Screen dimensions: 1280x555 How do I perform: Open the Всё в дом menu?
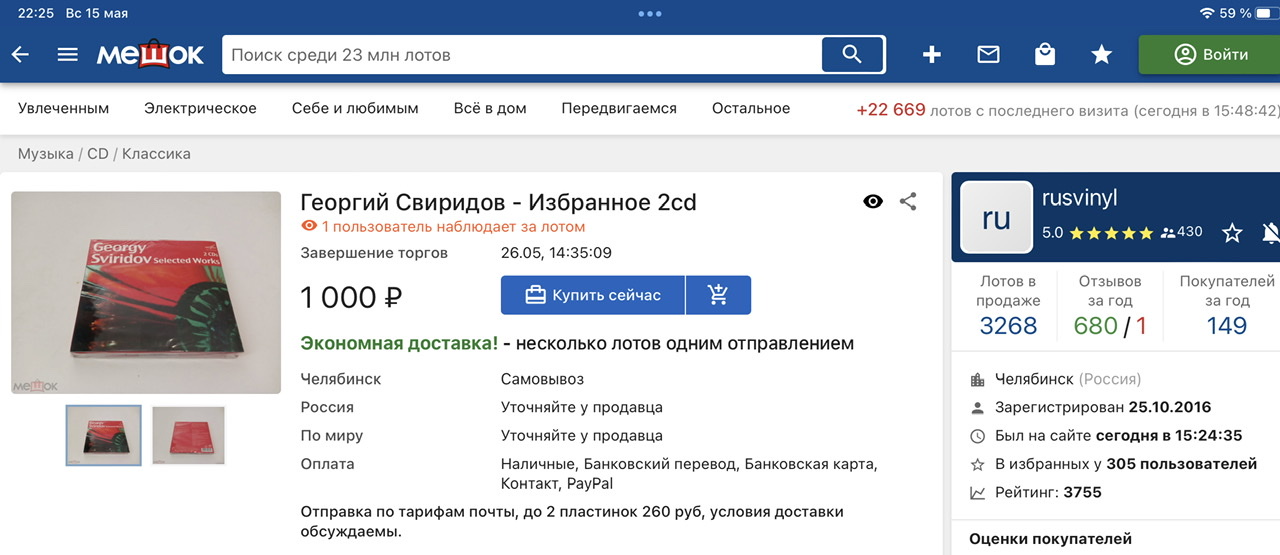[490, 108]
